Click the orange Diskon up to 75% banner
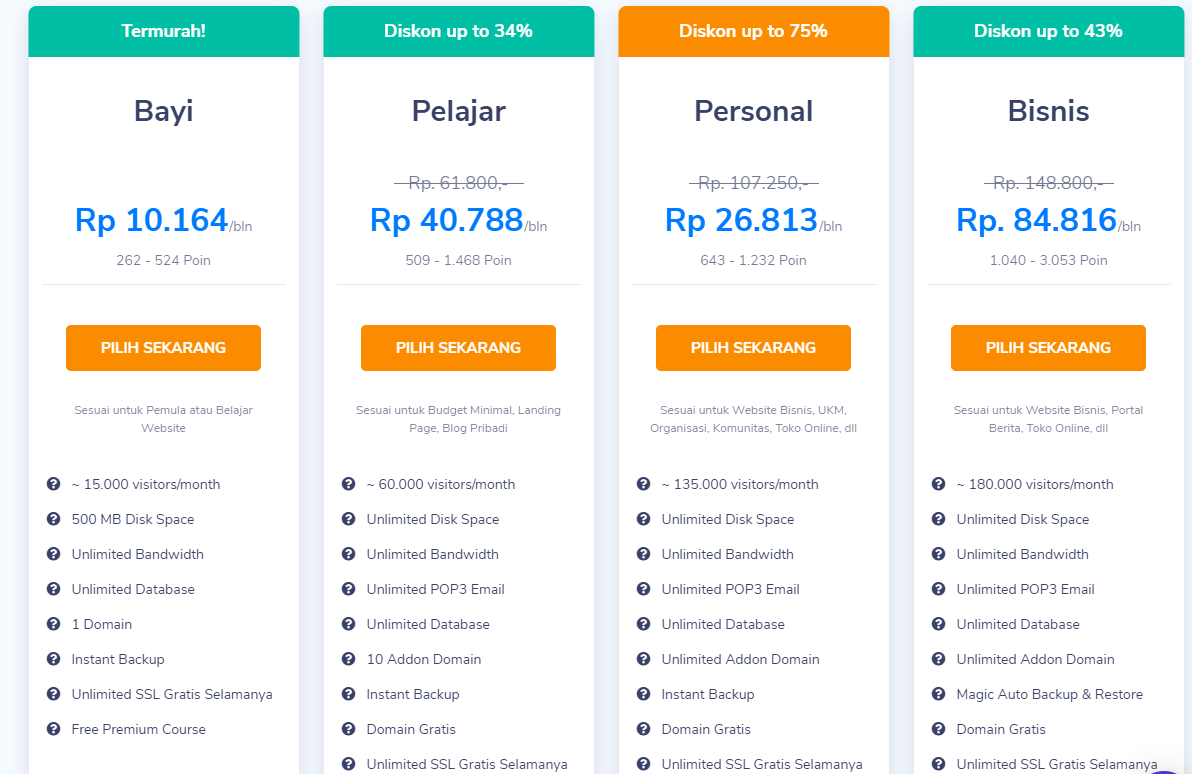The width and height of the screenshot is (1192, 774). (753, 31)
